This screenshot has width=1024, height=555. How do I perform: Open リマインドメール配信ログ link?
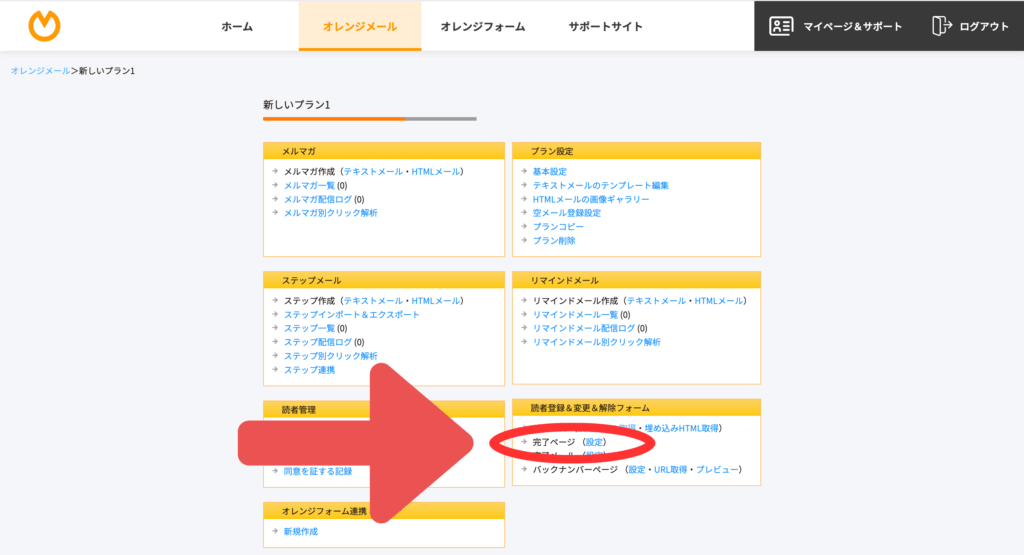point(583,328)
